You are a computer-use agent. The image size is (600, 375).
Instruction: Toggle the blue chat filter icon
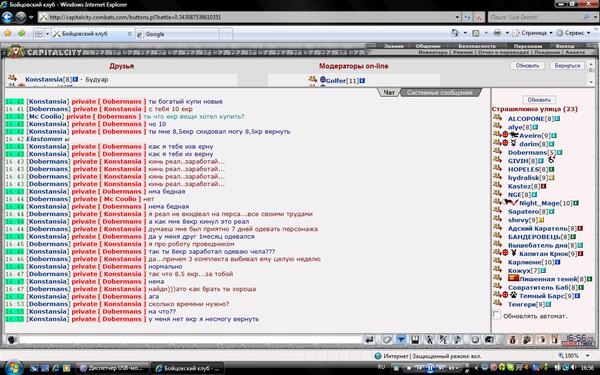401,340
